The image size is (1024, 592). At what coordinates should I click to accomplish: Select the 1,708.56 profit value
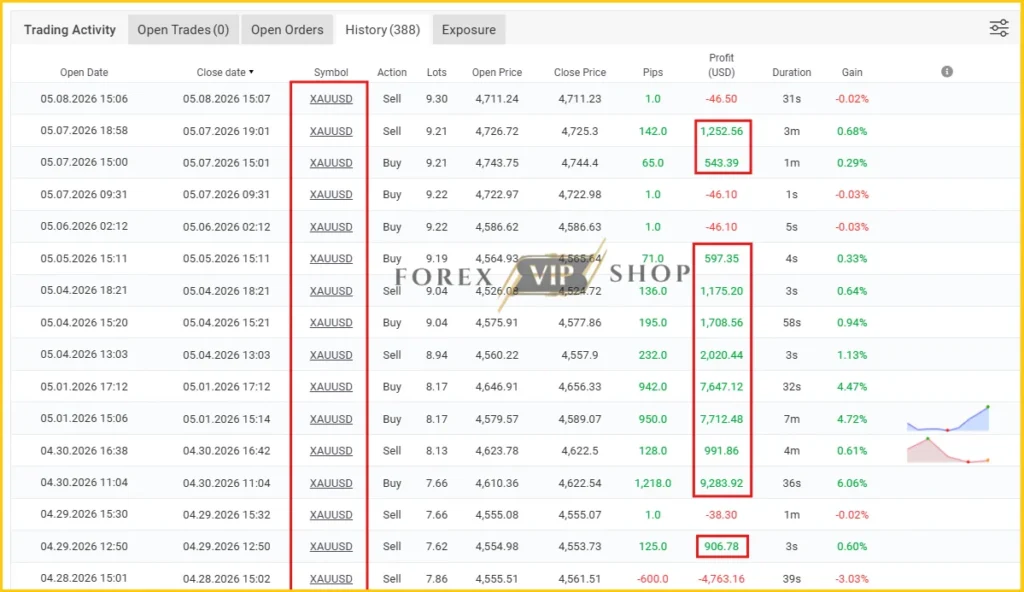(722, 323)
